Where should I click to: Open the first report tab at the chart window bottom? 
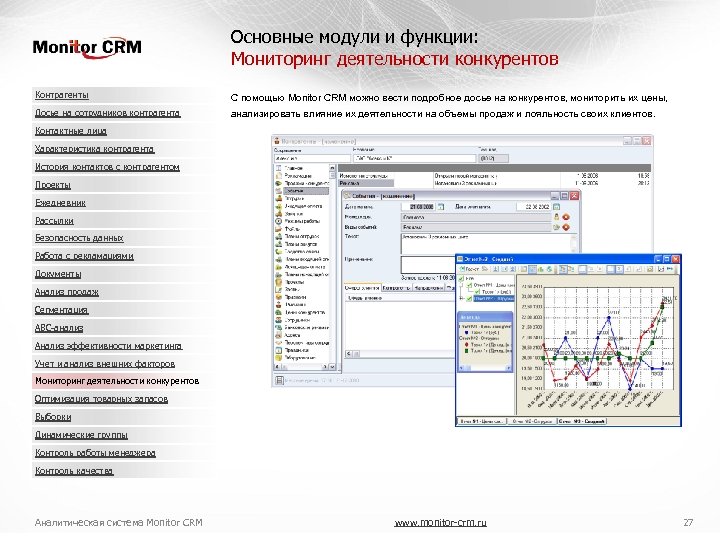pos(482,421)
